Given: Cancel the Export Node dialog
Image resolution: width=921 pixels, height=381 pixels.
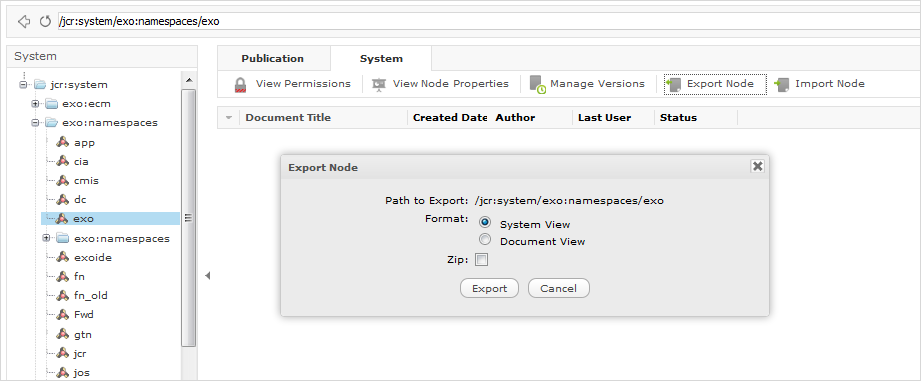Looking at the screenshot, I should click(x=559, y=288).
